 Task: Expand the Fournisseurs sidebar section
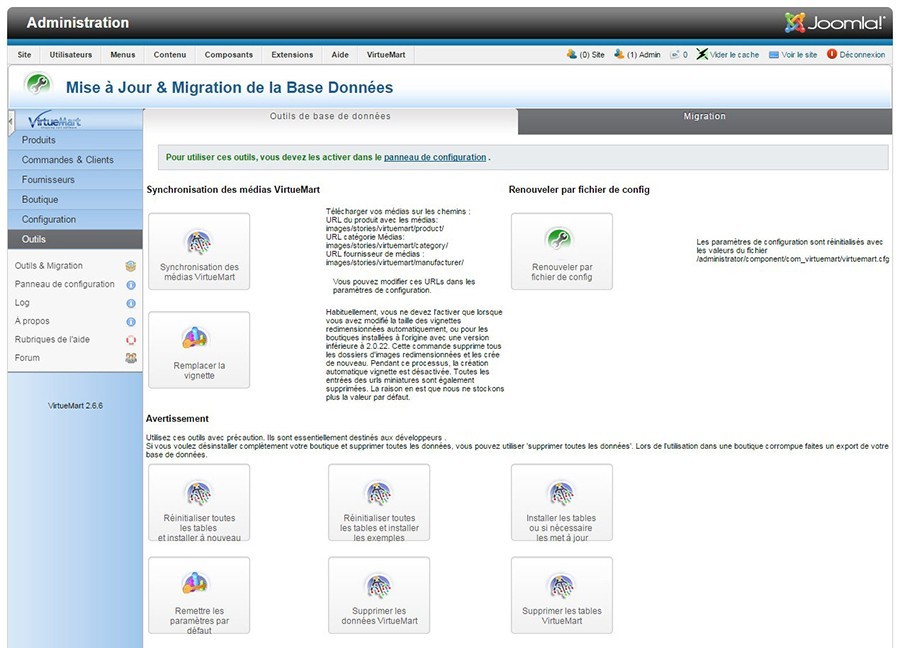75,180
